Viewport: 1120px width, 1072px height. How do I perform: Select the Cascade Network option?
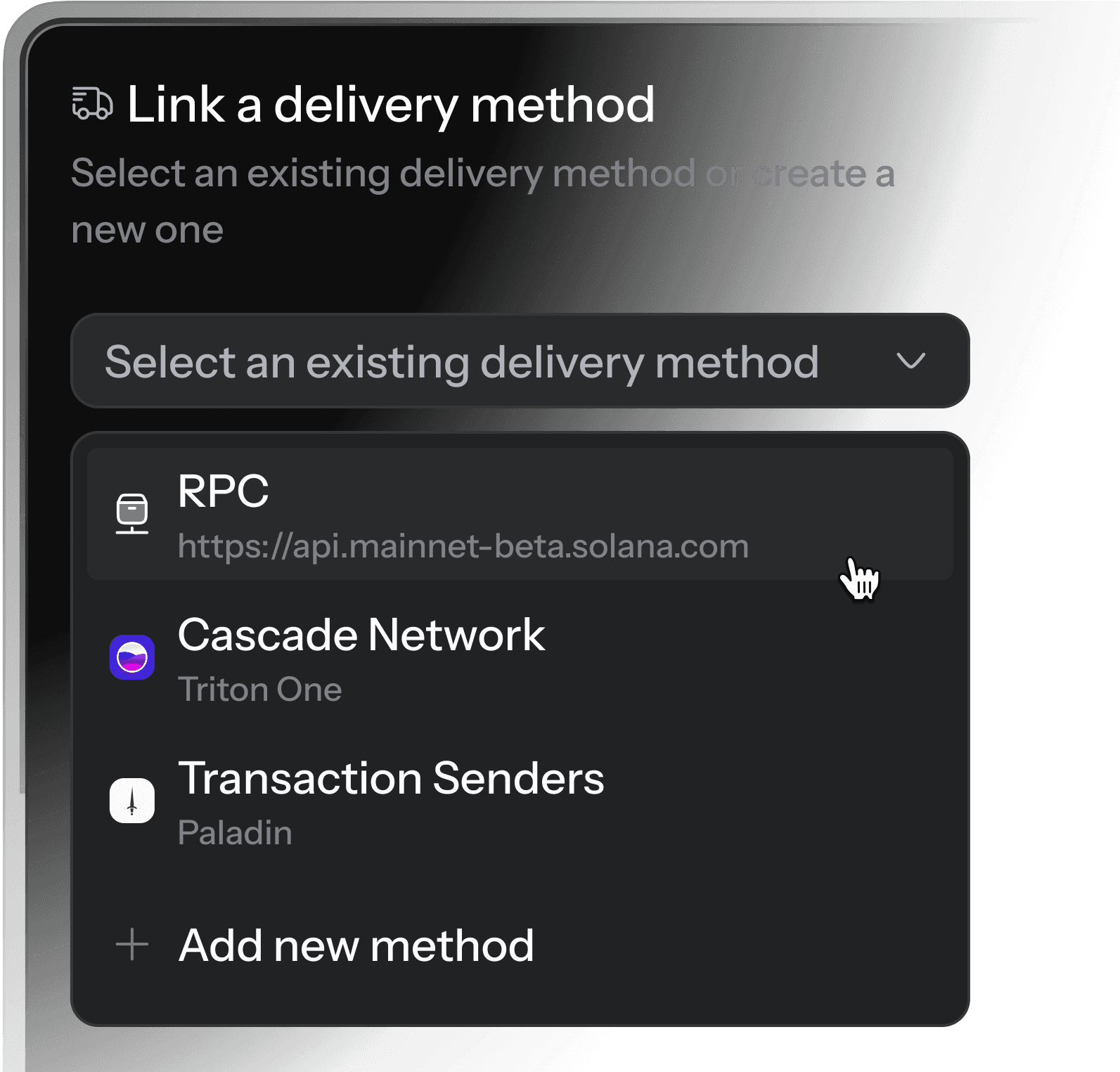[x=520, y=658]
